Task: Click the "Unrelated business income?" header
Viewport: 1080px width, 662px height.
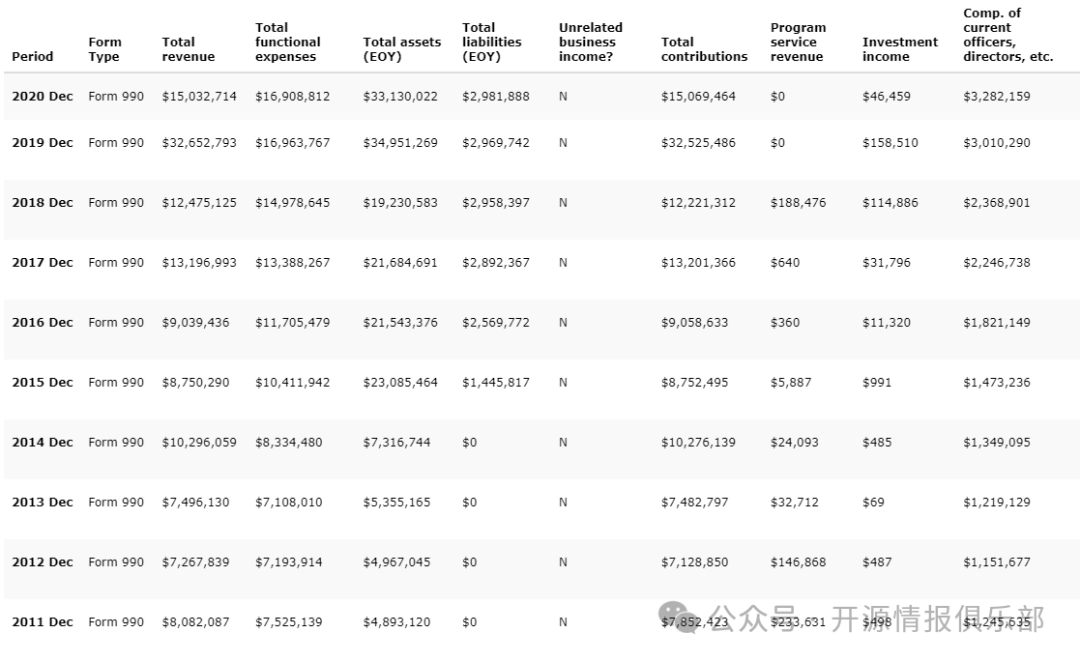Action: [x=591, y=42]
